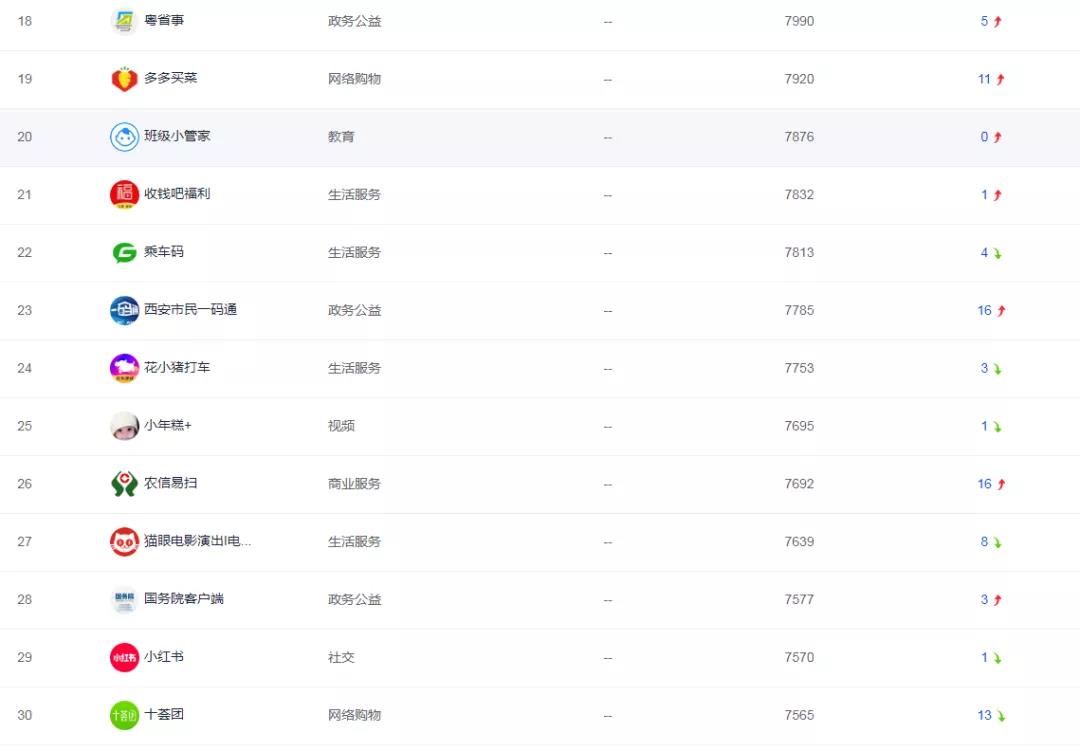
Task: Click the 教育 category in row 20
Action: [x=341, y=137]
